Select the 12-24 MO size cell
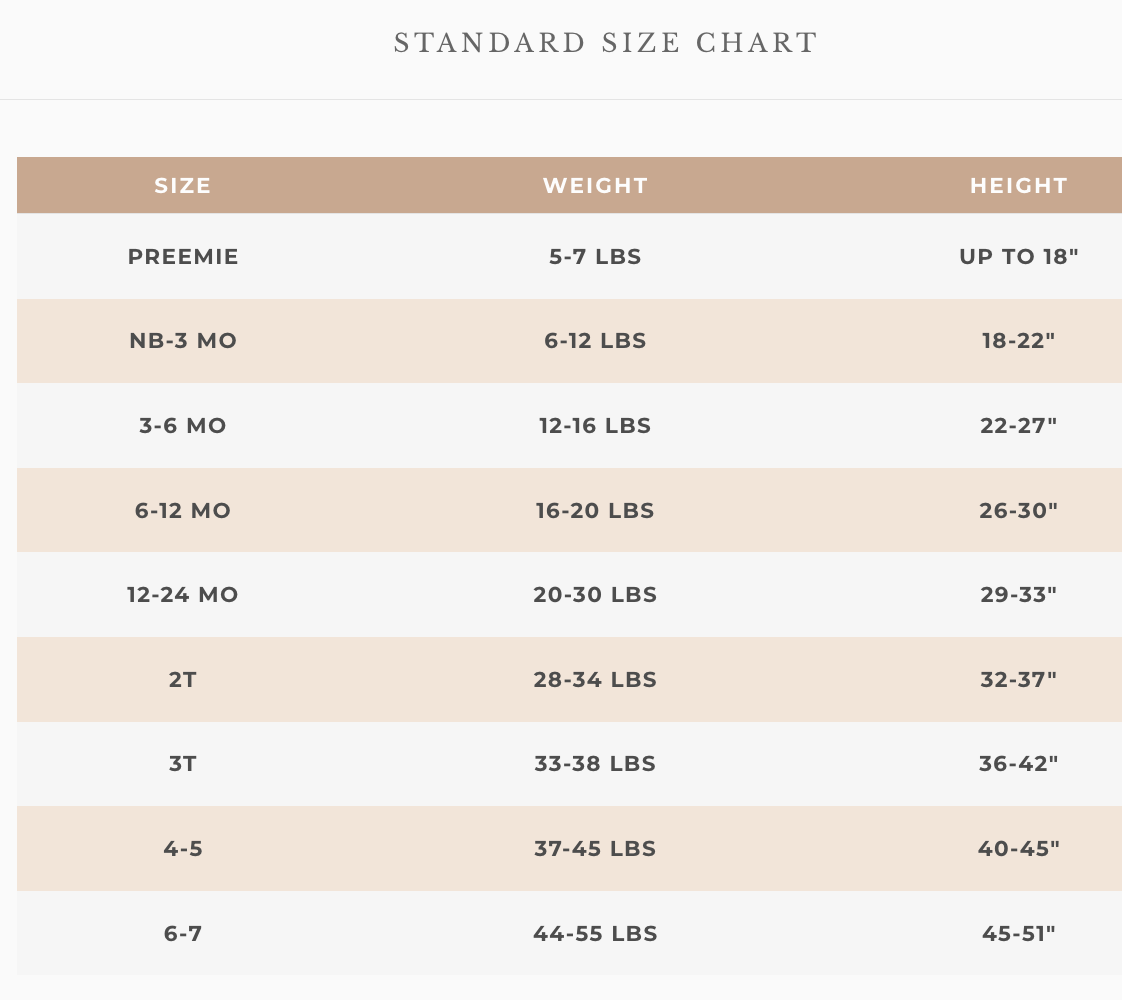 pos(183,595)
